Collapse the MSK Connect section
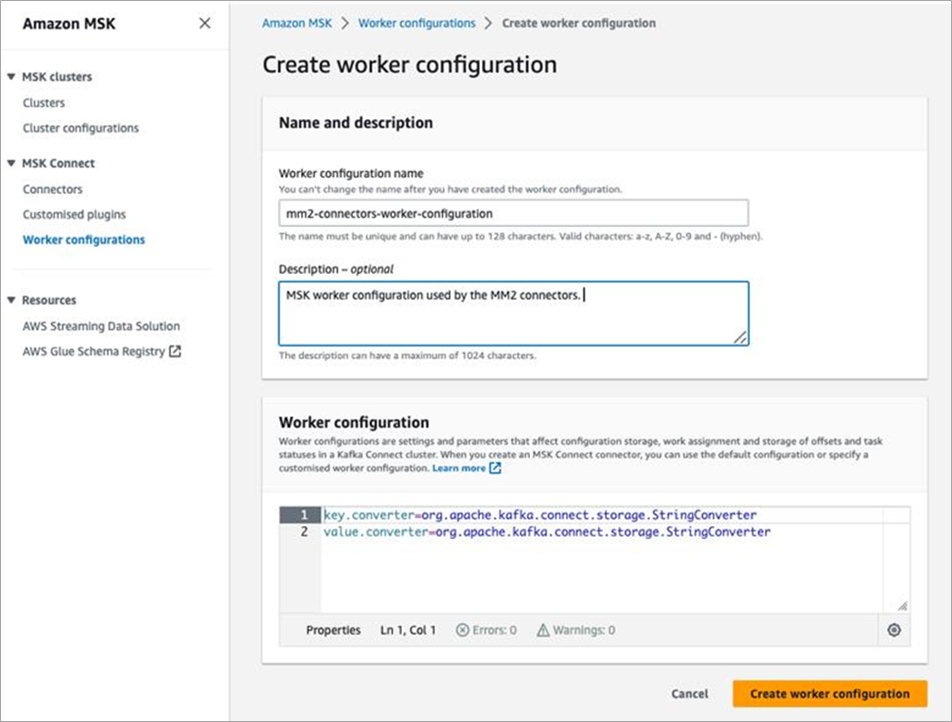952x722 pixels. pyautogui.click(x=11, y=163)
